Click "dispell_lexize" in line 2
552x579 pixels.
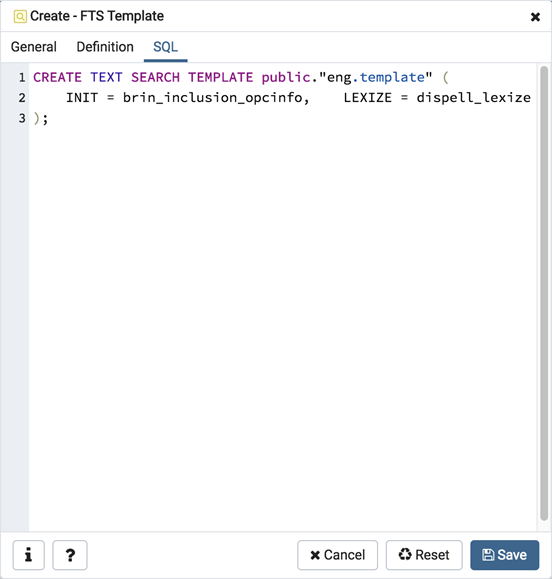[x=473, y=98]
